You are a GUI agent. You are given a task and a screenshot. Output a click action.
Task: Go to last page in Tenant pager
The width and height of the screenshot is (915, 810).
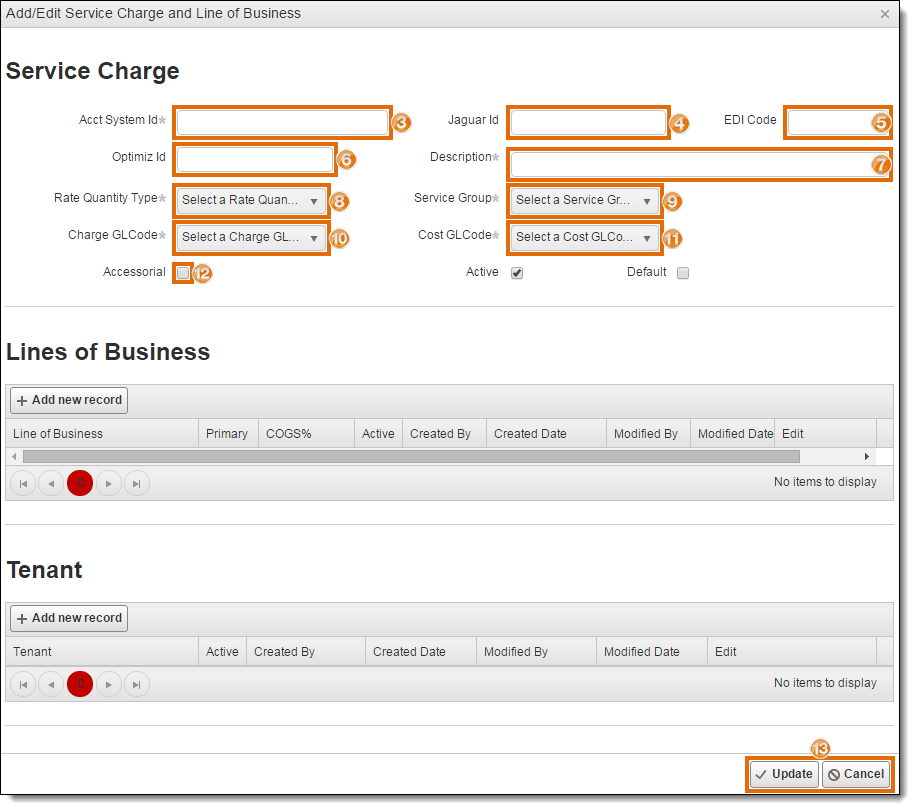pyautogui.click(x=137, y=685)
